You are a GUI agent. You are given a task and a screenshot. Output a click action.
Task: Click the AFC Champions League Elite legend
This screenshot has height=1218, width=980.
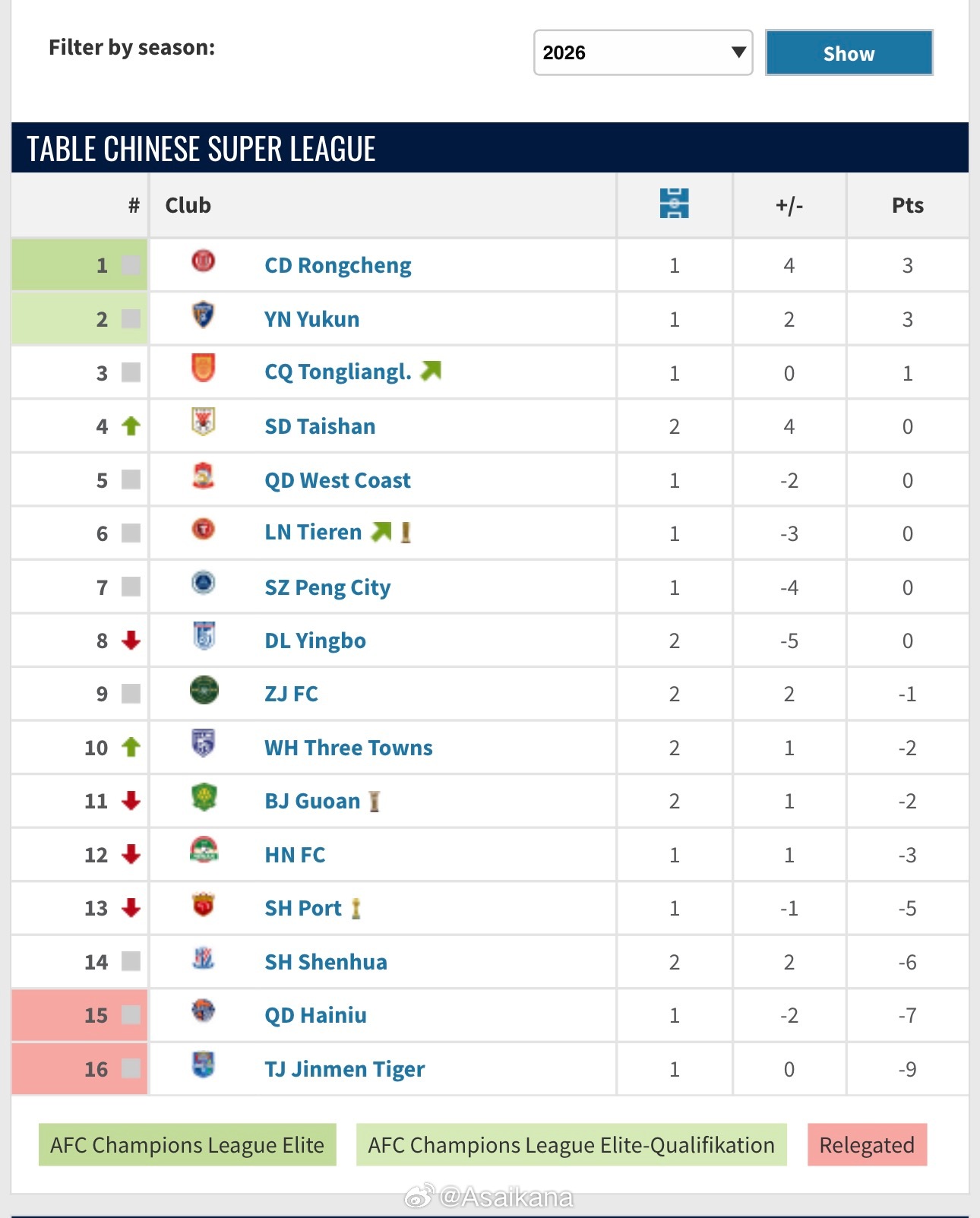187,1144
